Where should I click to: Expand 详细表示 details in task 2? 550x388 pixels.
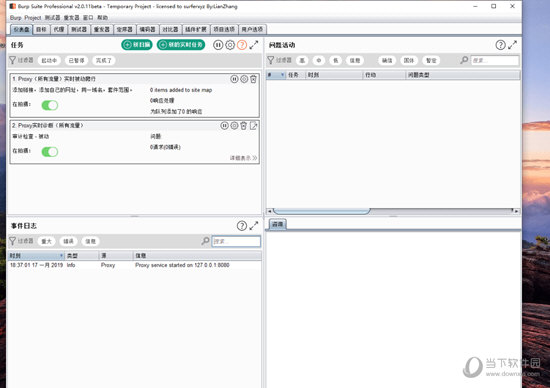click(243, 158)
